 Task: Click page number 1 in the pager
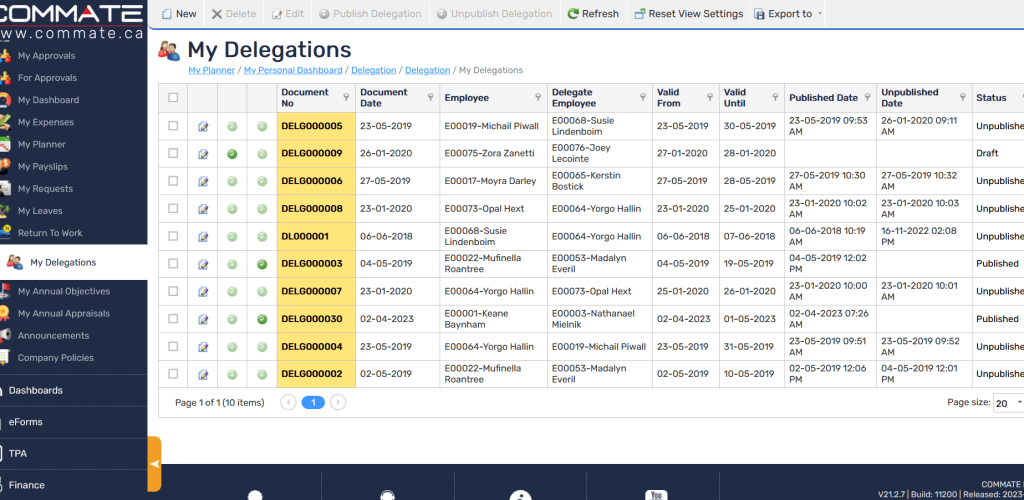pyautogui.click(x=313, y=403)
